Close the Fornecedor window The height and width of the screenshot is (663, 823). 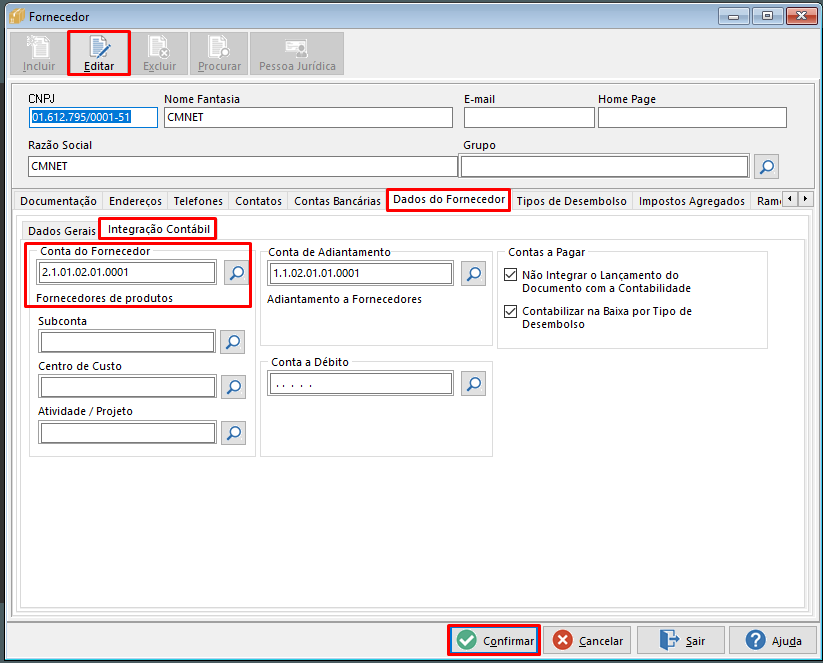pos(801,16)
